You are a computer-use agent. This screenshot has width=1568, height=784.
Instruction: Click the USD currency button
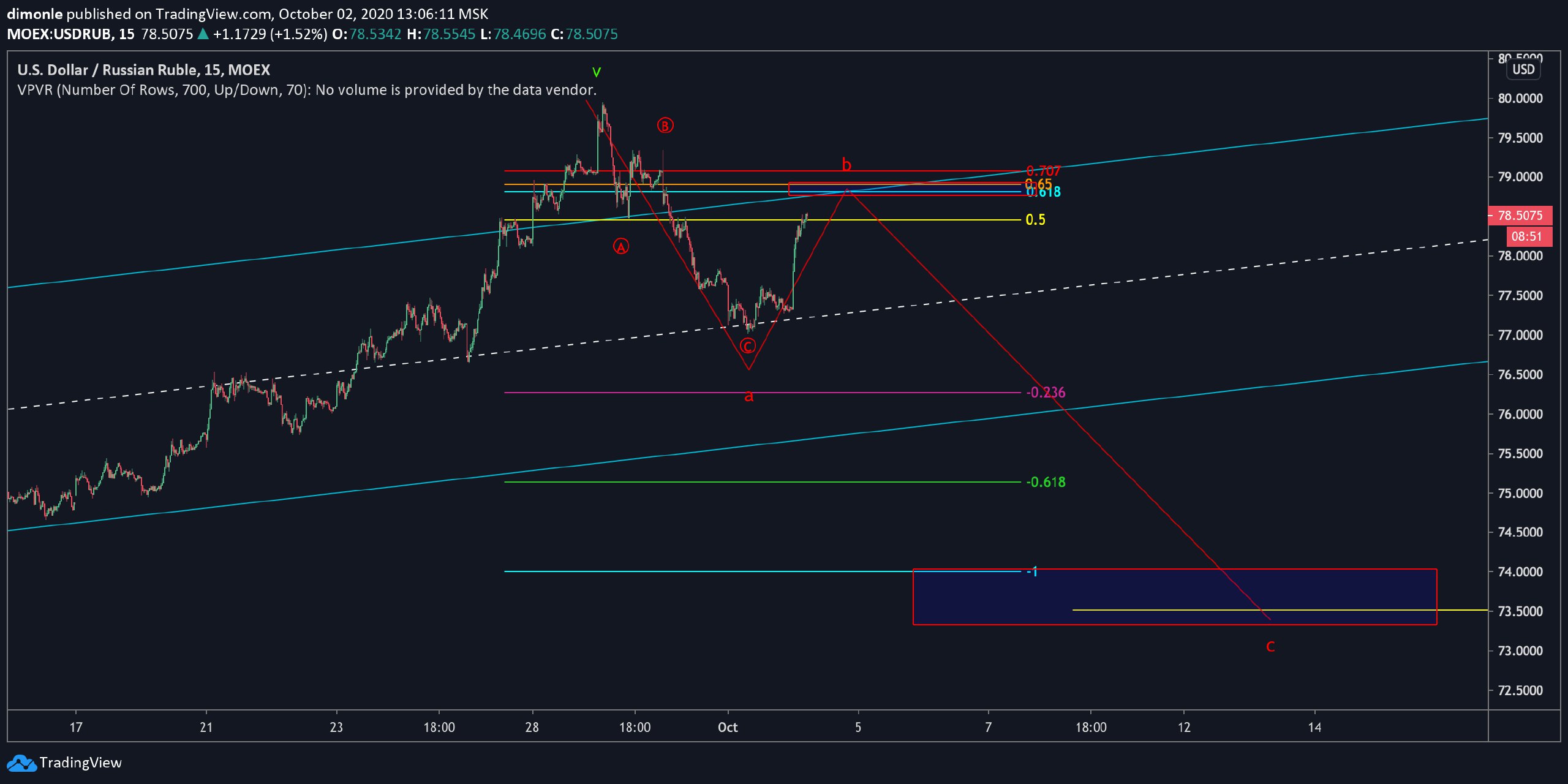[x=1523, y=69]
